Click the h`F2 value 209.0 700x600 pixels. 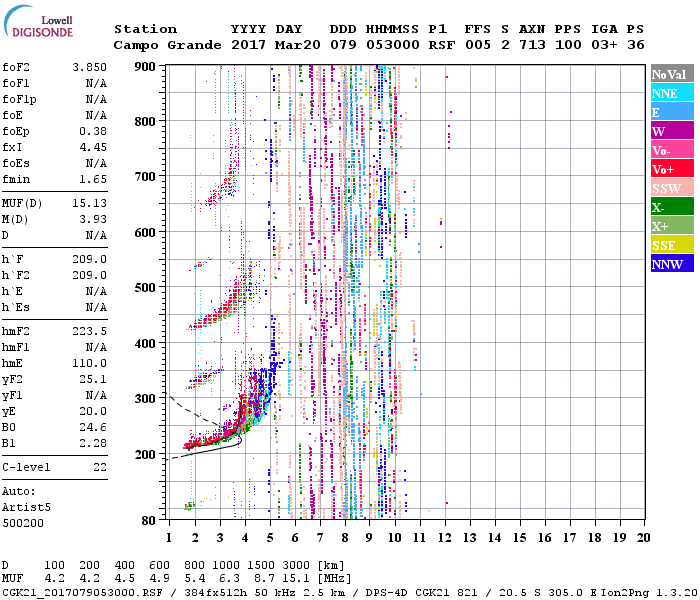tap(90, 275)
